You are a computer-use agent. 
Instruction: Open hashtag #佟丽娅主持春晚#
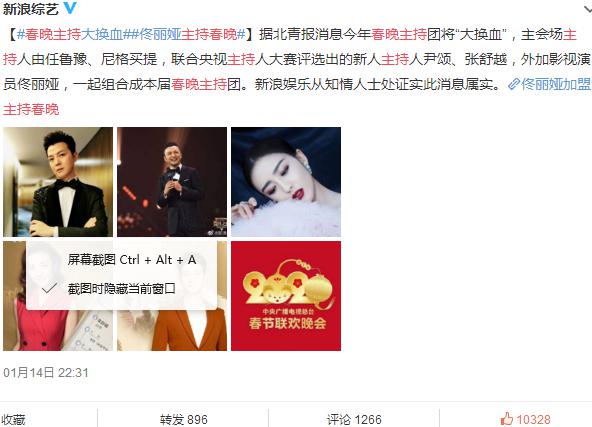point(188,34)
